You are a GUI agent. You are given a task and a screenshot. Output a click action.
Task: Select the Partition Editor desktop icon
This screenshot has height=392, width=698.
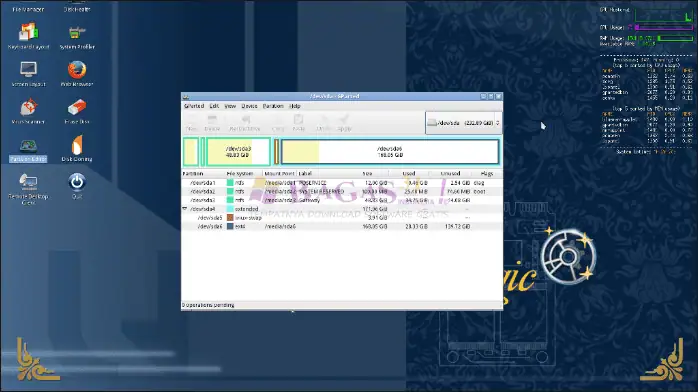28,150
